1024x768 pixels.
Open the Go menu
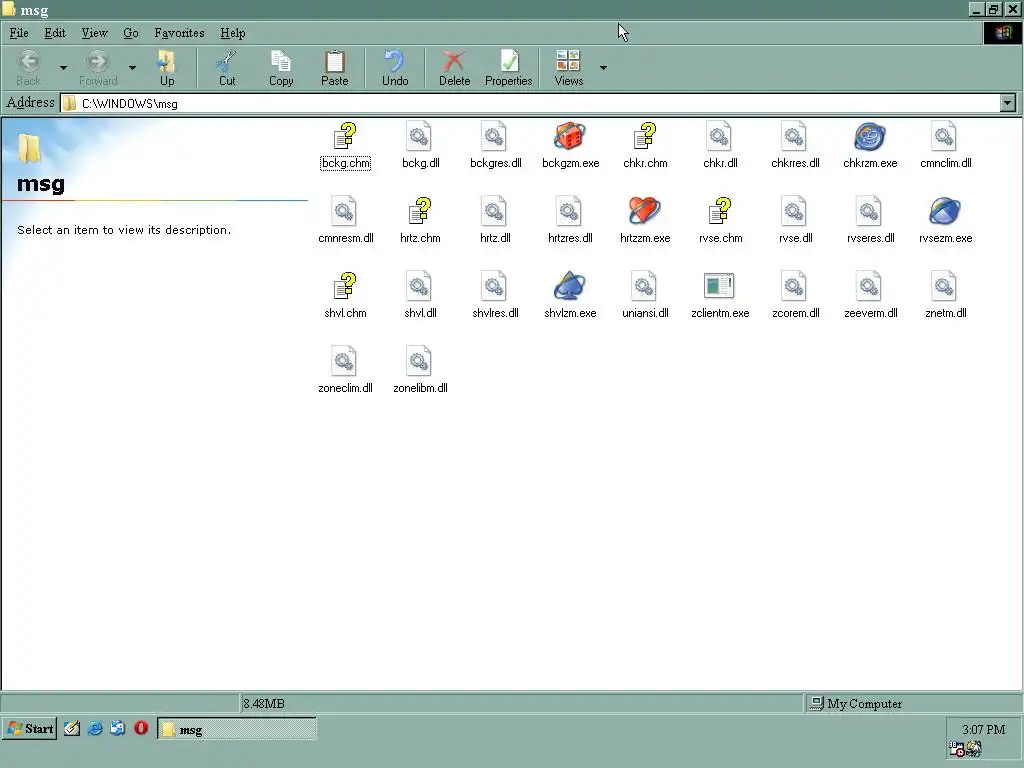[x=131, y=33]
